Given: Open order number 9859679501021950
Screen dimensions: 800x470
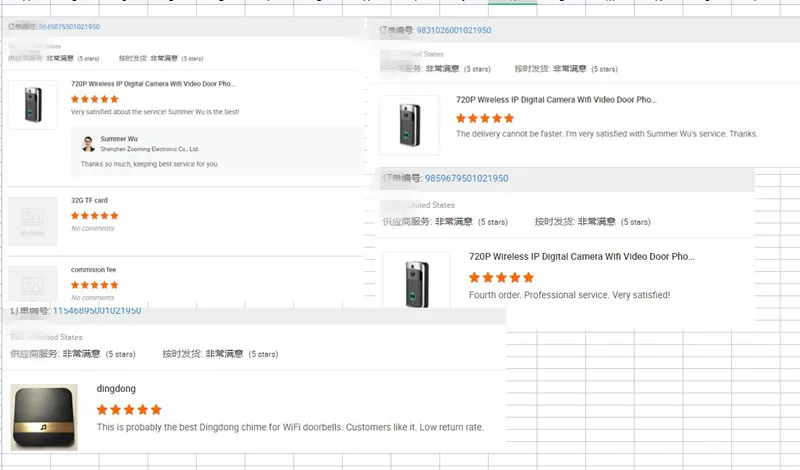Looking at the screenshot, I should [466, 179].
